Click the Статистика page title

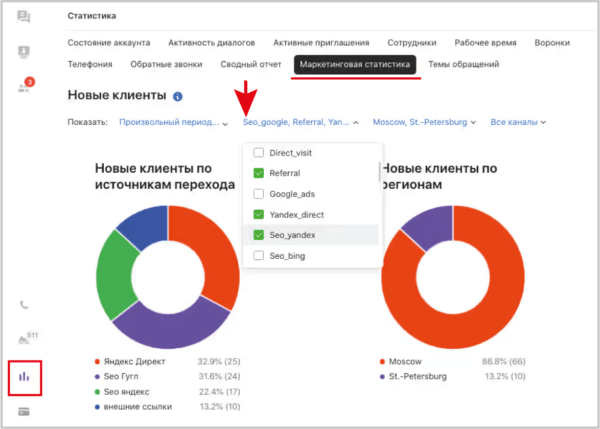tap(92, 16)
